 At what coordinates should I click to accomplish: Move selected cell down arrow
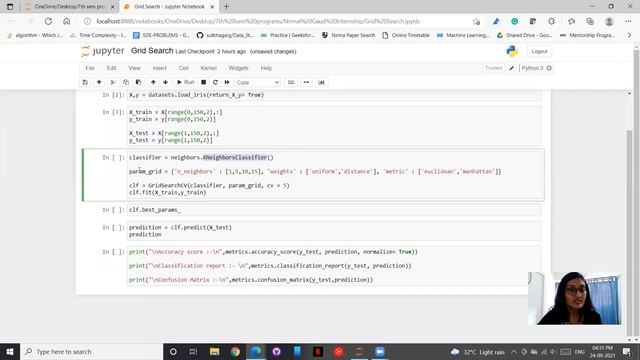[x=165, y=82]
